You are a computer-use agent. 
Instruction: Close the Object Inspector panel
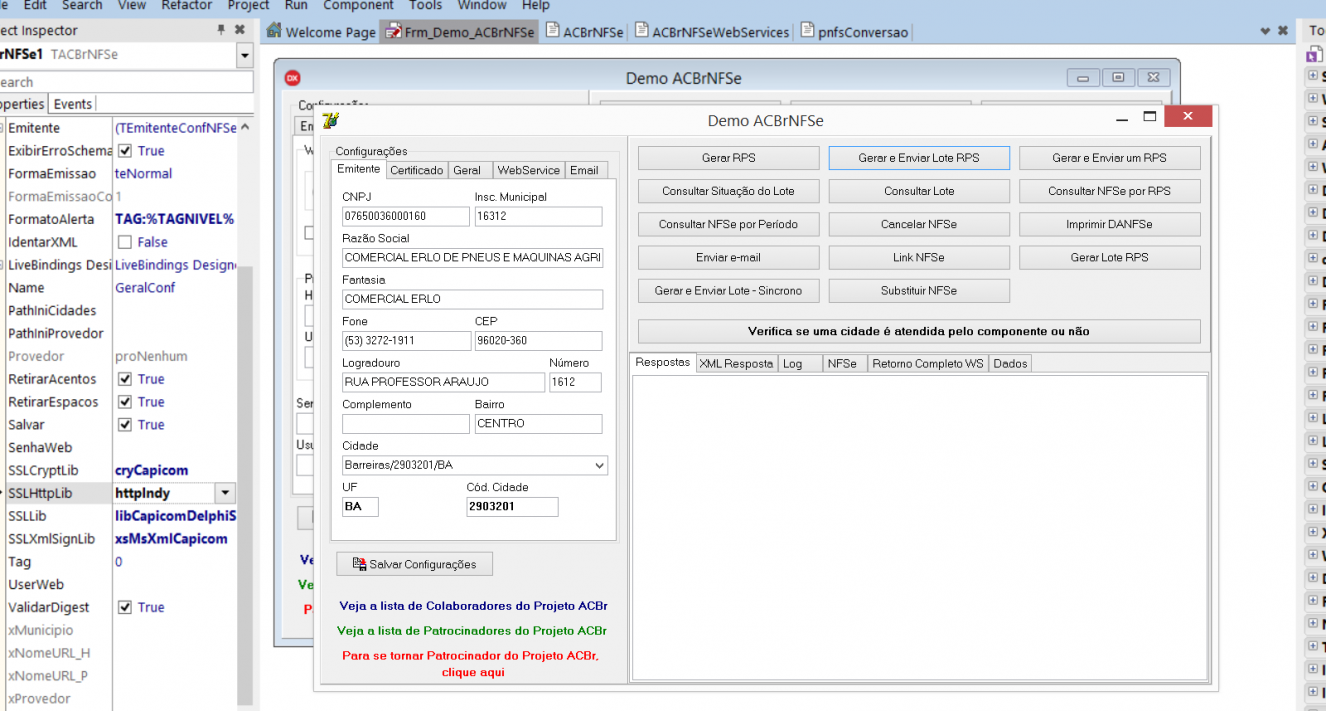pyautogui.click(x=240, y=31)
